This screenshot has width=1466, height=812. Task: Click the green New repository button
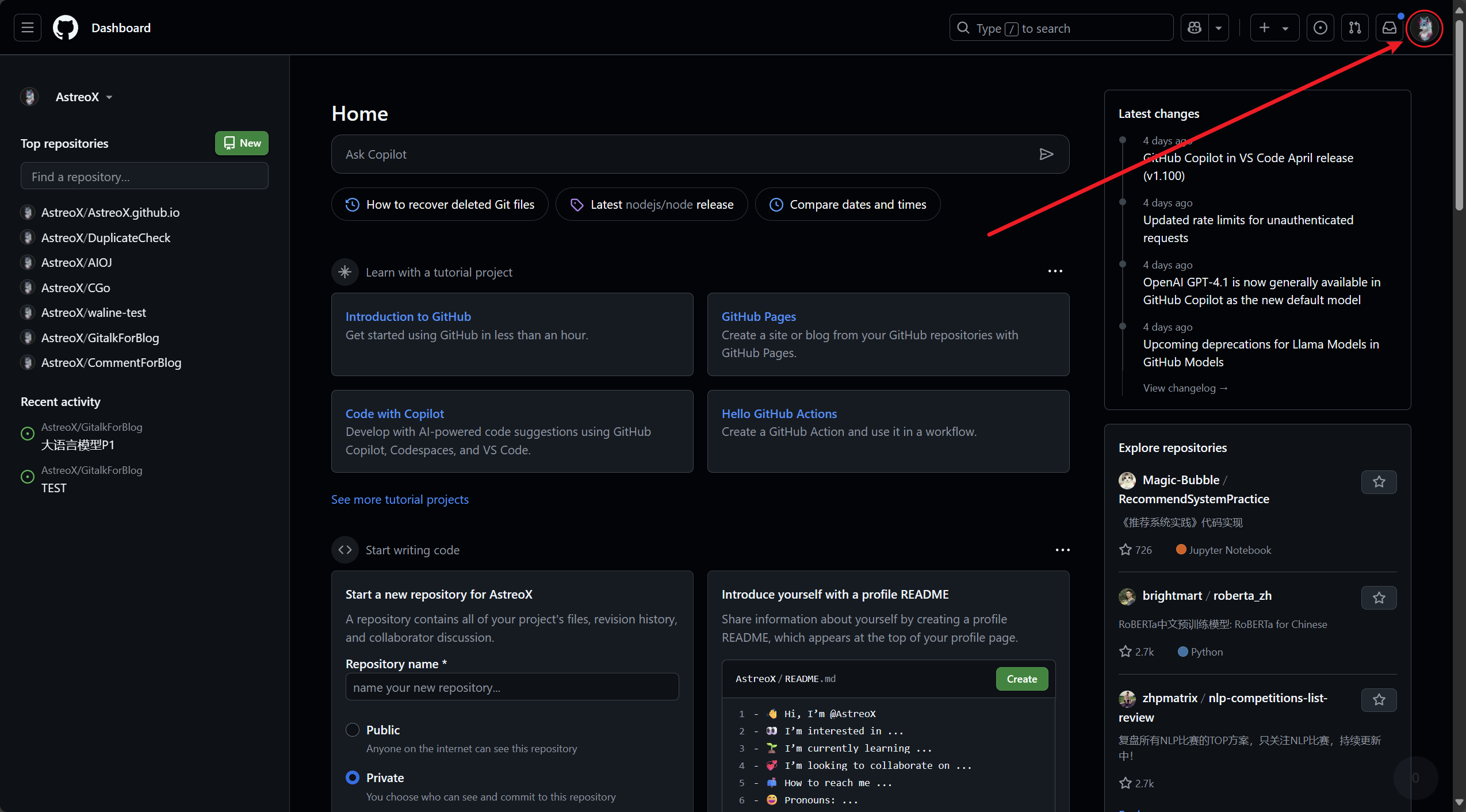point(242,143)
